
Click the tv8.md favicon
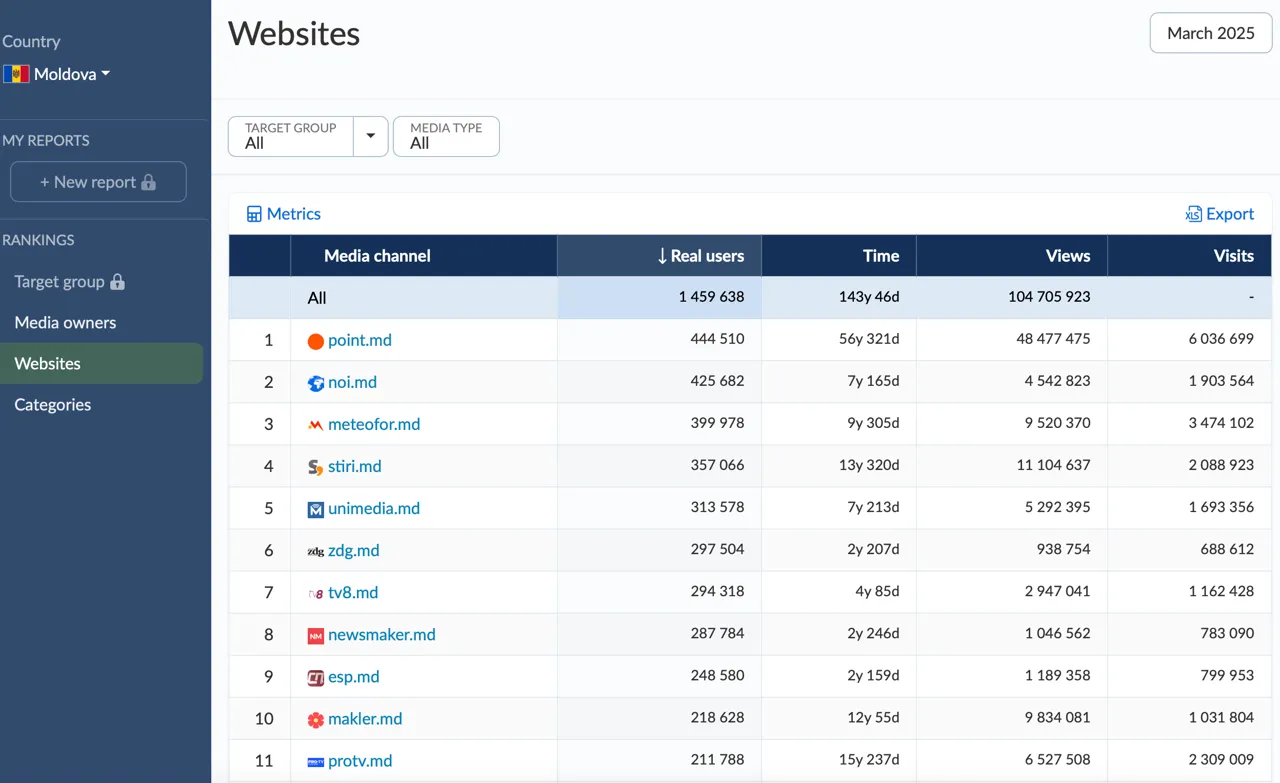click(316, 593)
